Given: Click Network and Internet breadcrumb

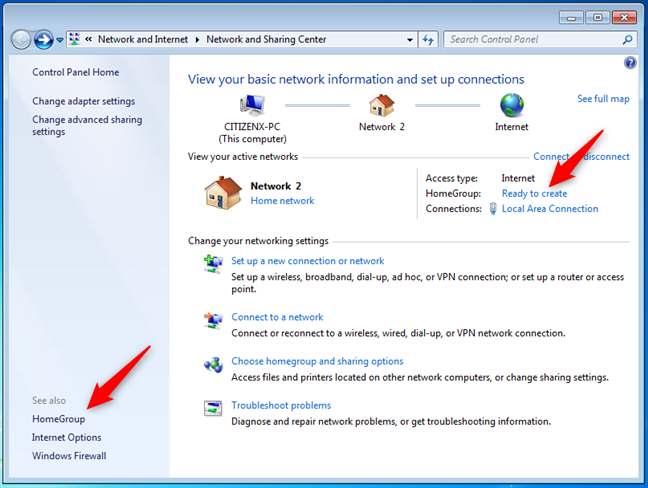Looking at the screenshot, I should click(x=143, y=40).
